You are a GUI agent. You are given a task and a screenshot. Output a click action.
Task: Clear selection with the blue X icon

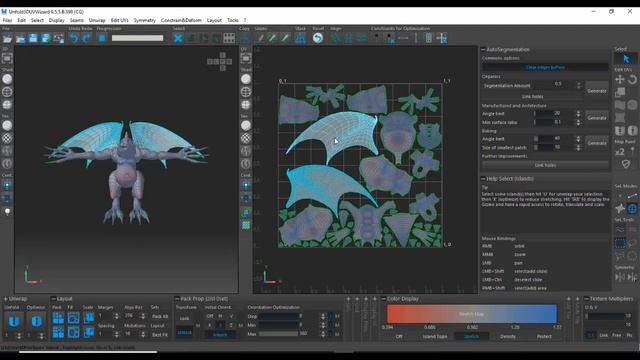(x=178, y=38)
